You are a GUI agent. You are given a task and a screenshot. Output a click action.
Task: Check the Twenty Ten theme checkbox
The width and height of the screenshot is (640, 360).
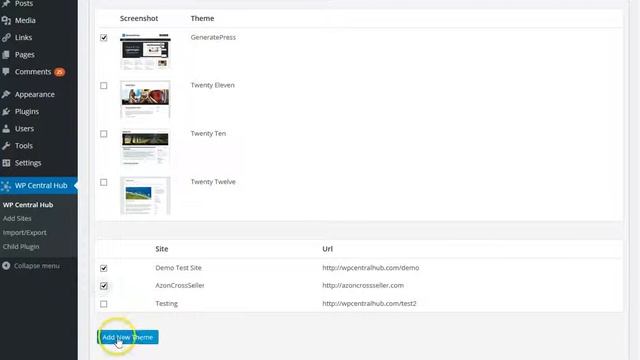[x=104, y=134]
